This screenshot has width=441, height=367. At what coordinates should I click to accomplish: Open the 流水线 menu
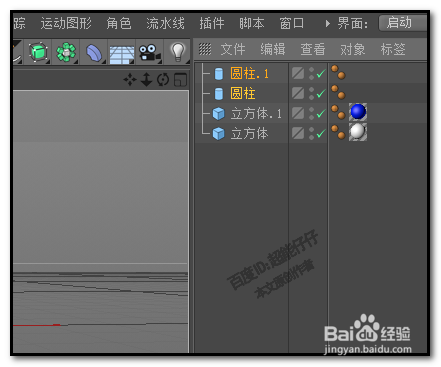165,23
